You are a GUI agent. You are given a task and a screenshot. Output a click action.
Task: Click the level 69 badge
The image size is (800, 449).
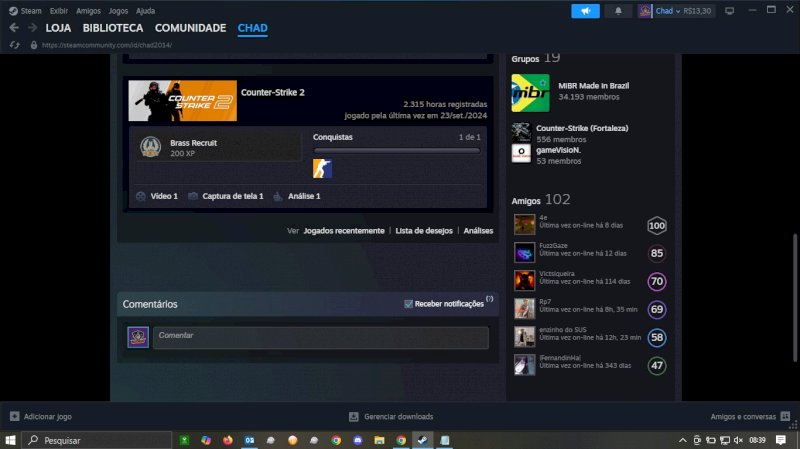(657, 310)
